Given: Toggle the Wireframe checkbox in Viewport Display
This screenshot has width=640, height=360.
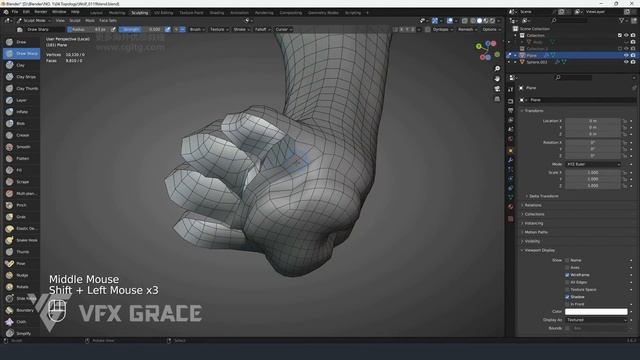Looking at the screenshot, I should click(567, 275).
